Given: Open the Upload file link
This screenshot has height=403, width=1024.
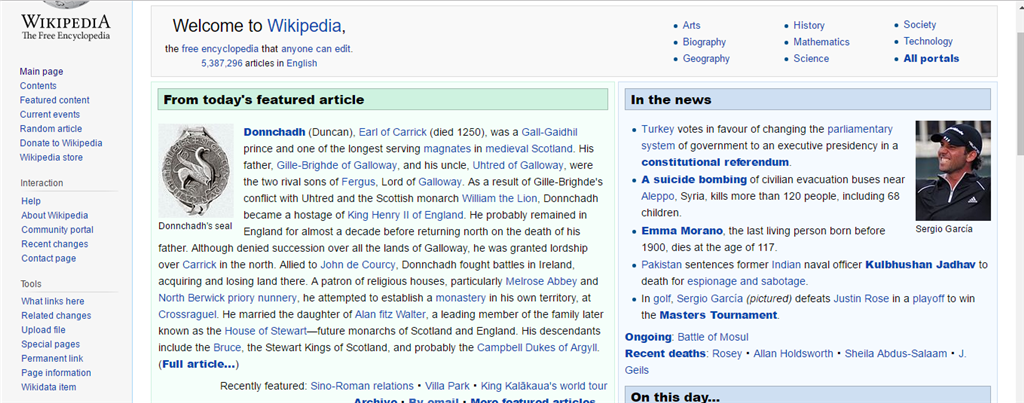Looking at the screenshot, I should [43, 330].
